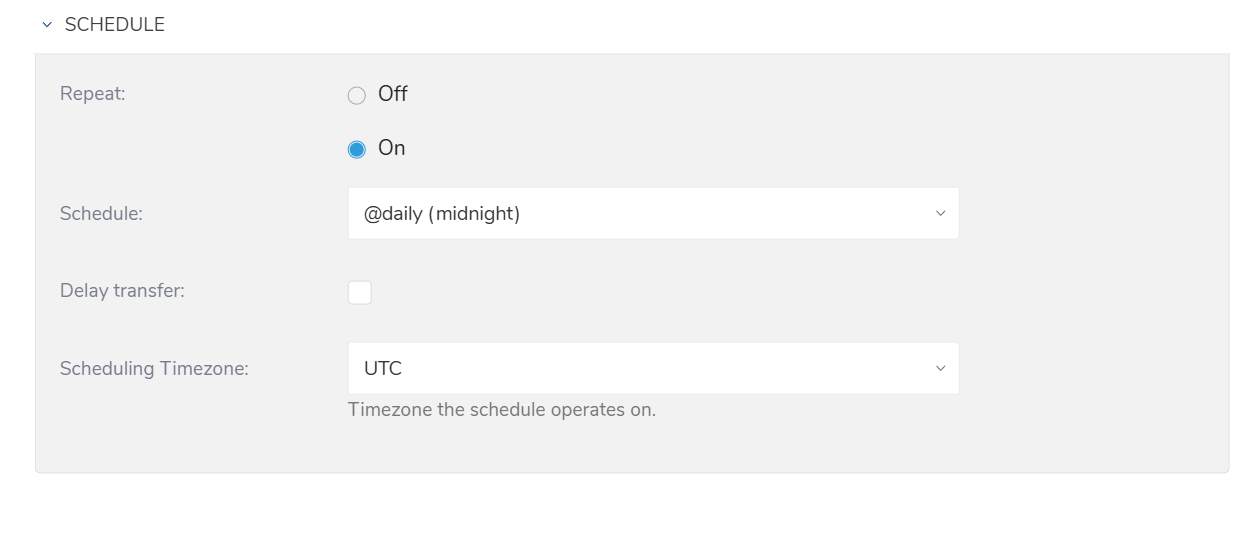Click the "UTC" value in timezone field

[x=383, y=368]
